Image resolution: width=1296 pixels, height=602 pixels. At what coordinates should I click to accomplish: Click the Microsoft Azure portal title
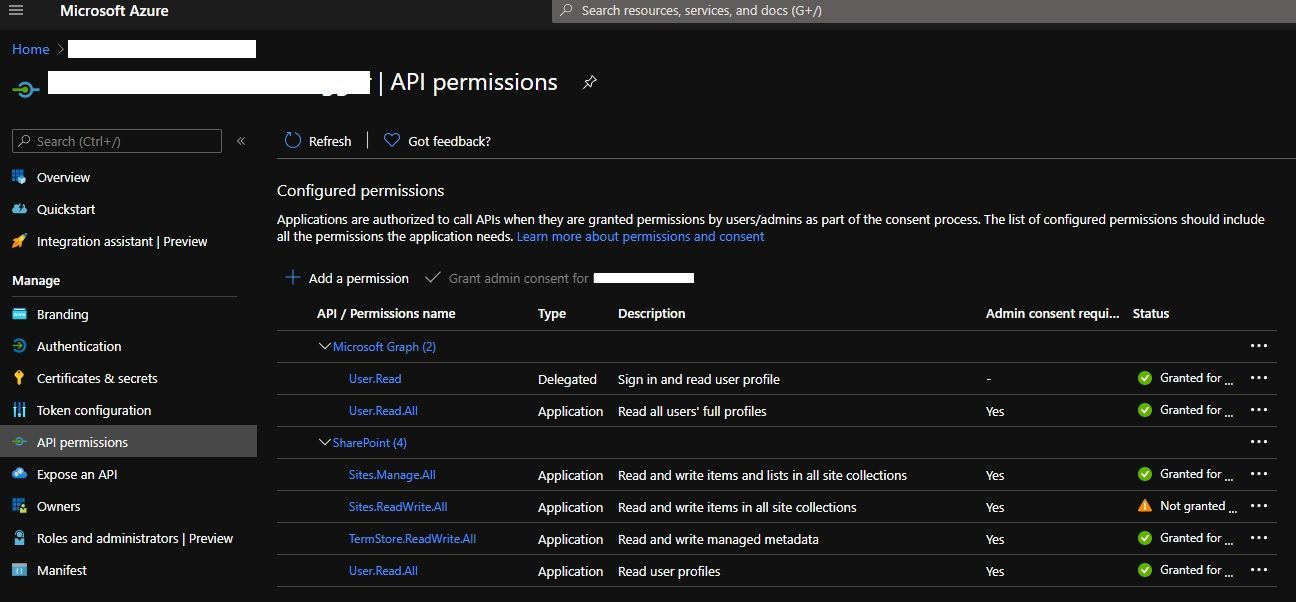114,11
